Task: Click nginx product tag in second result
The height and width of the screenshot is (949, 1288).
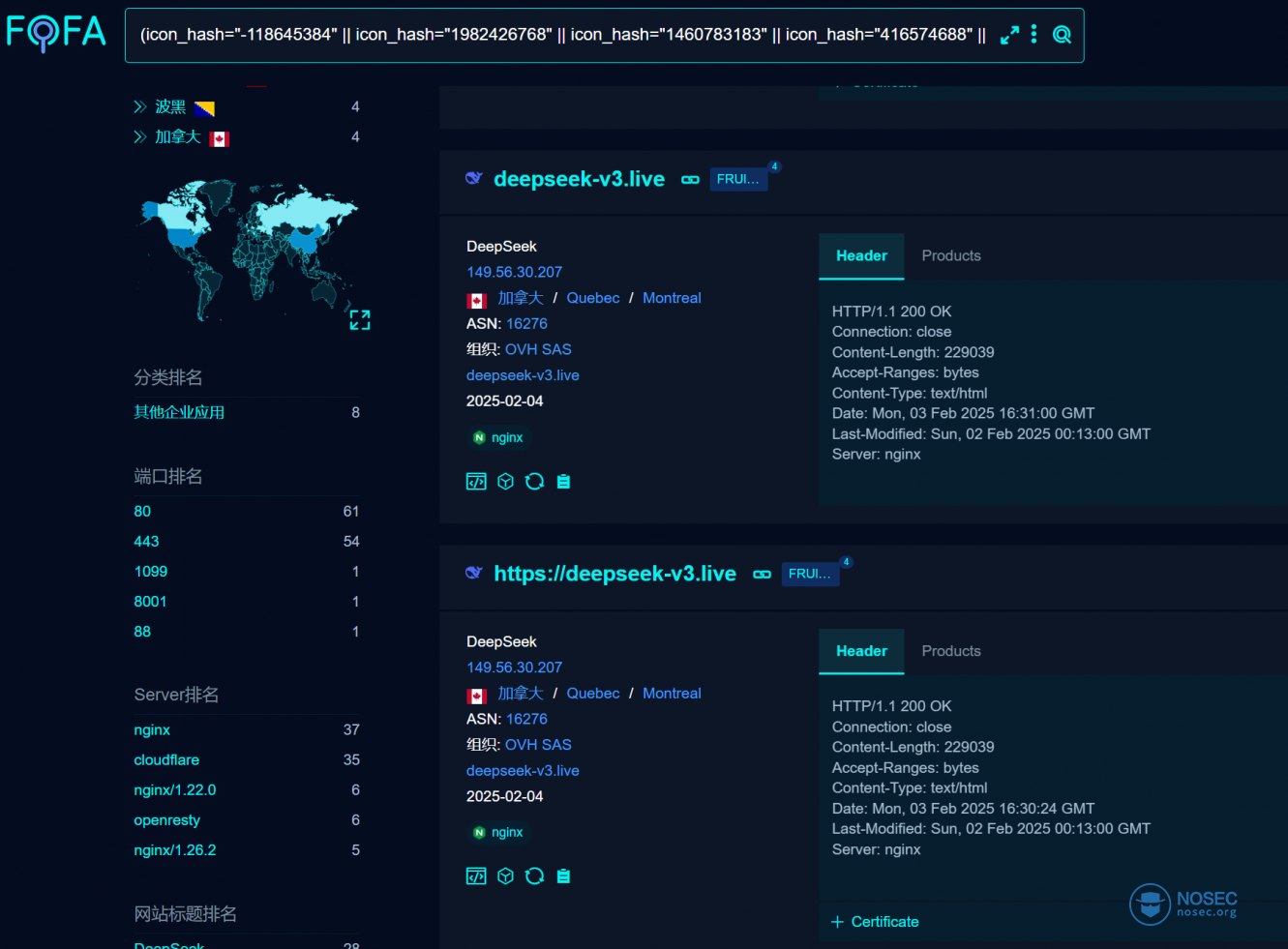Action: (498, 832)
